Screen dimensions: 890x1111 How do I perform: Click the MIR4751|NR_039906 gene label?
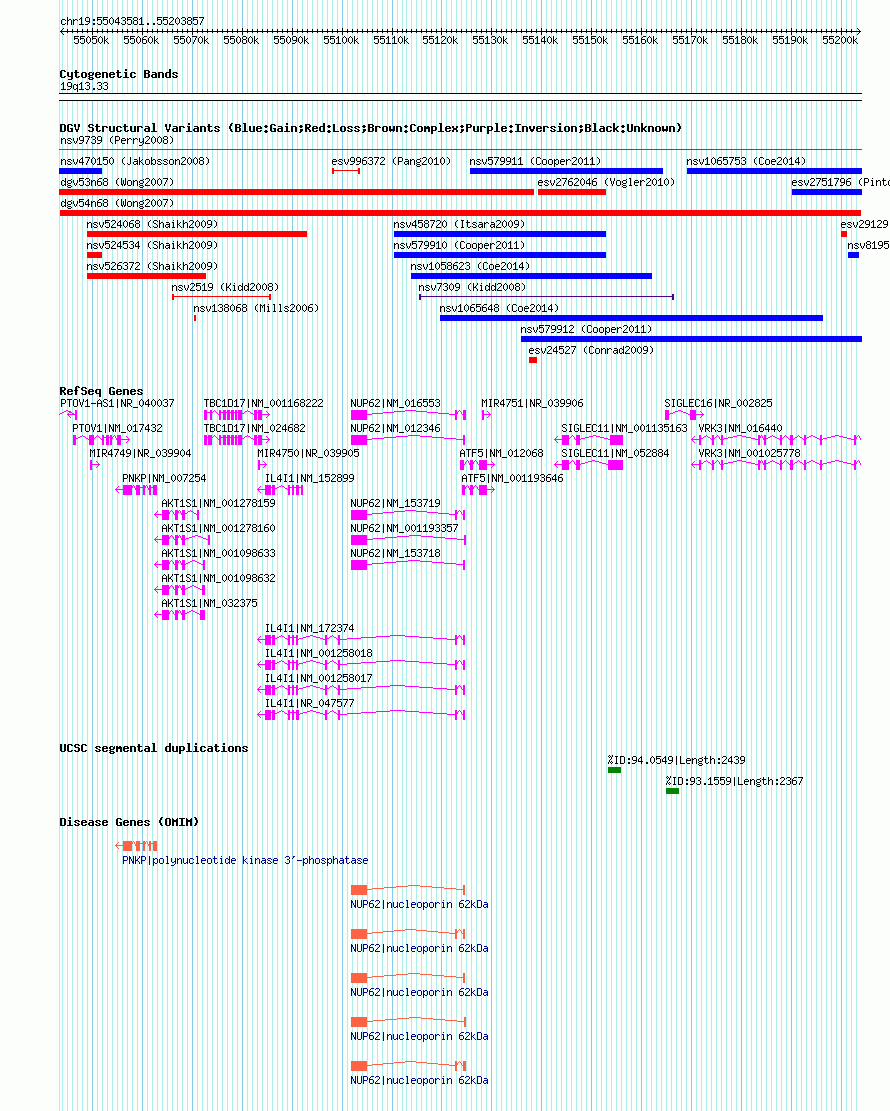(532, 403)
